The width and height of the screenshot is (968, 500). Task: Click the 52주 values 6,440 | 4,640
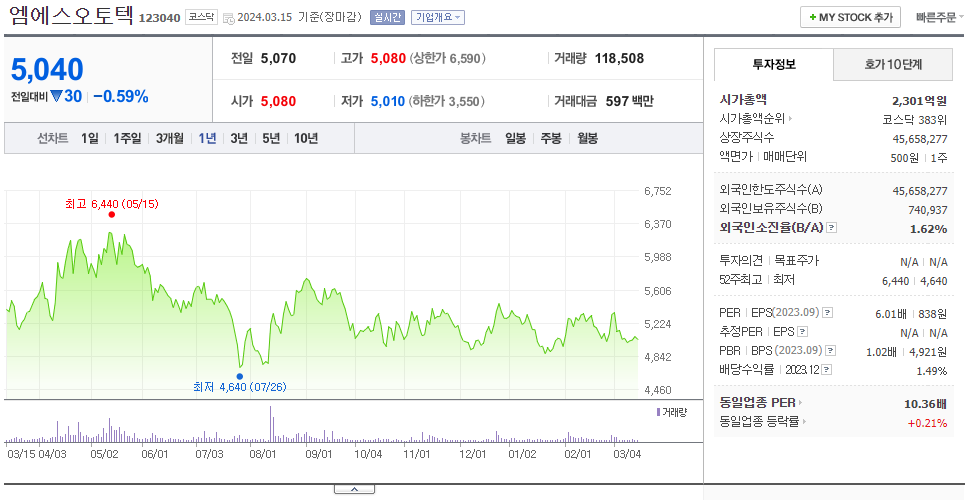pos(915,281)
